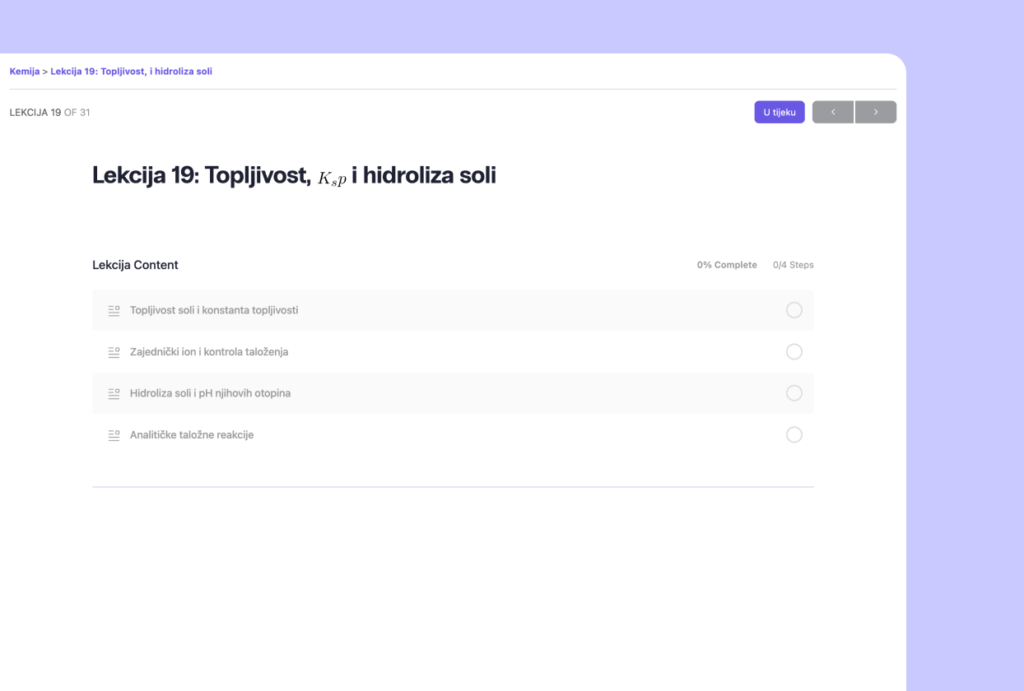Viewport: 1024px width, 691px height.
Task: Go to next lesson using right arrow
Action: [x=876, y=112]
